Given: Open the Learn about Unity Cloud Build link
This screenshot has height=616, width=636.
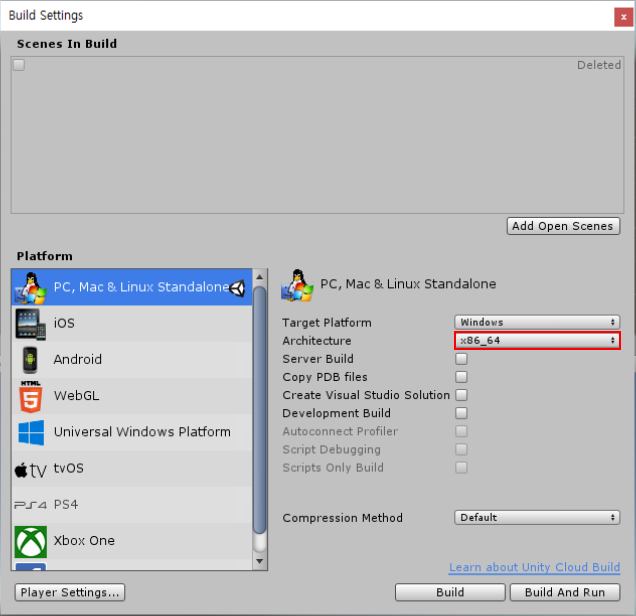Looking at the screenshot, I should click(x=534, y=567).
